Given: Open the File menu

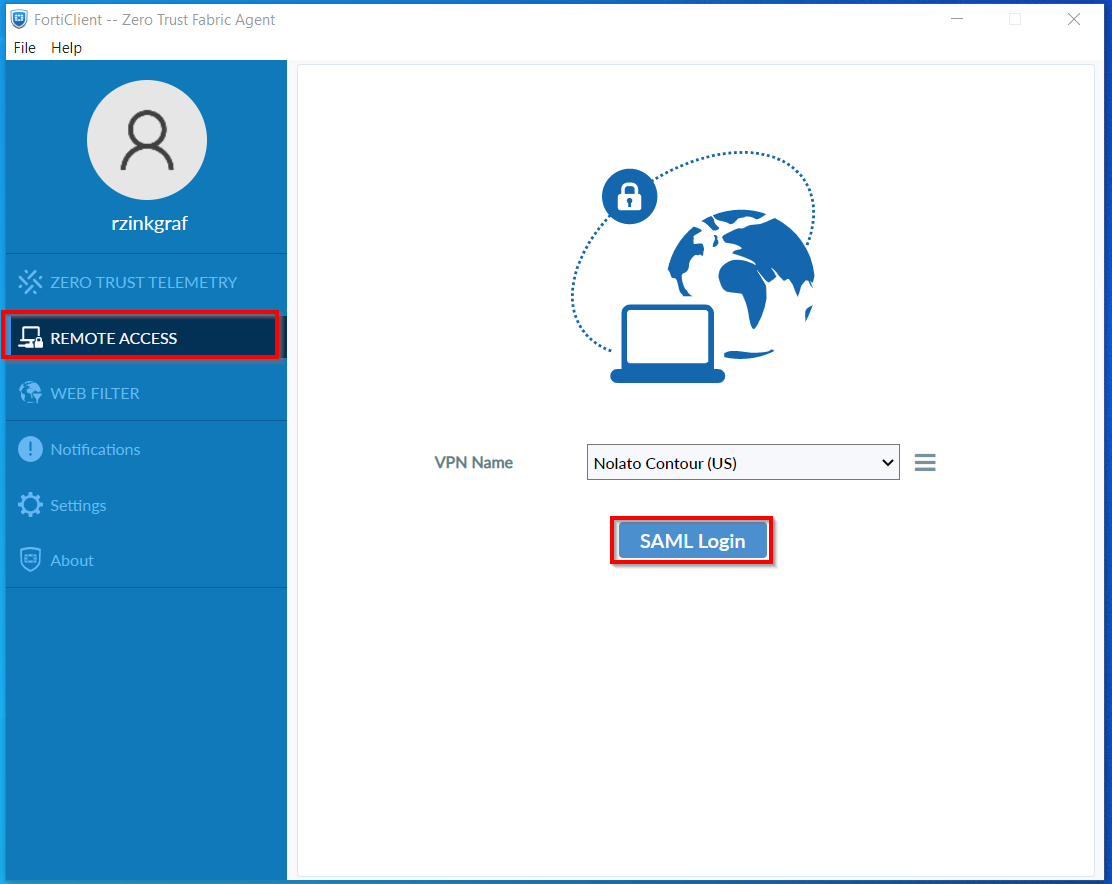Looking at the screenshot, I should (x=25, y=47).
